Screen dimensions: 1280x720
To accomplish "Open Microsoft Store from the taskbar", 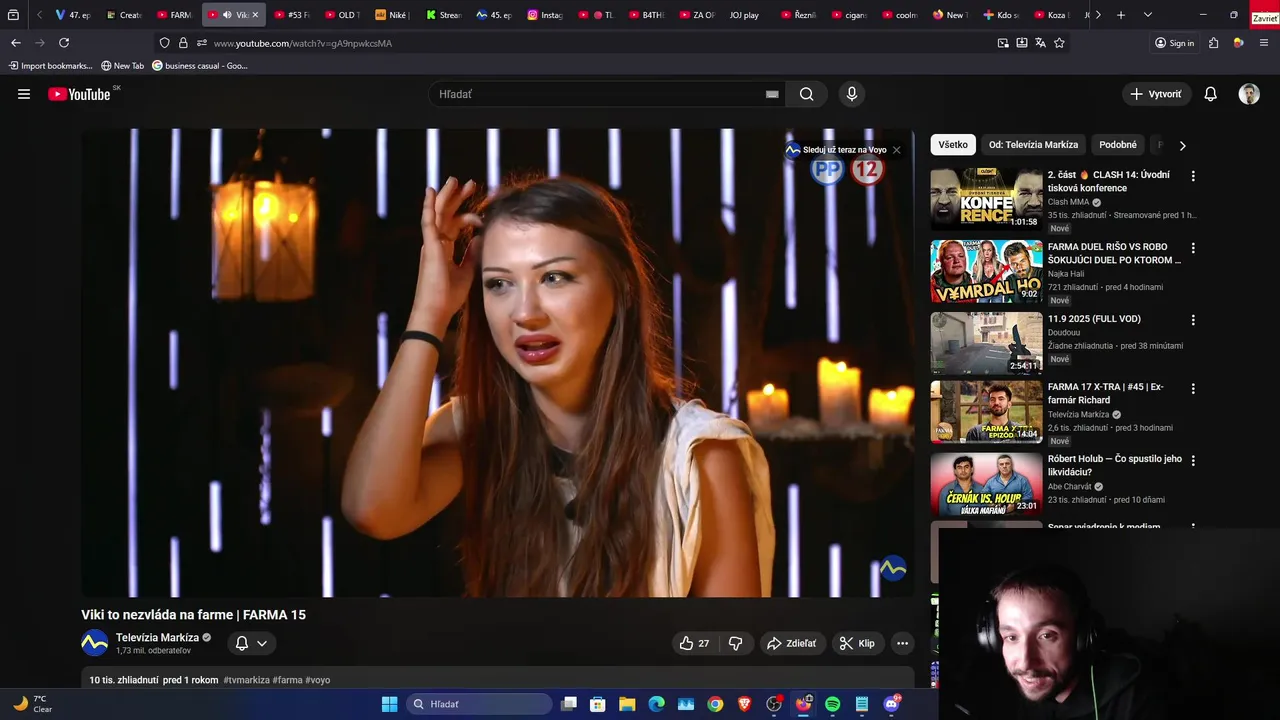I will 598,704.
